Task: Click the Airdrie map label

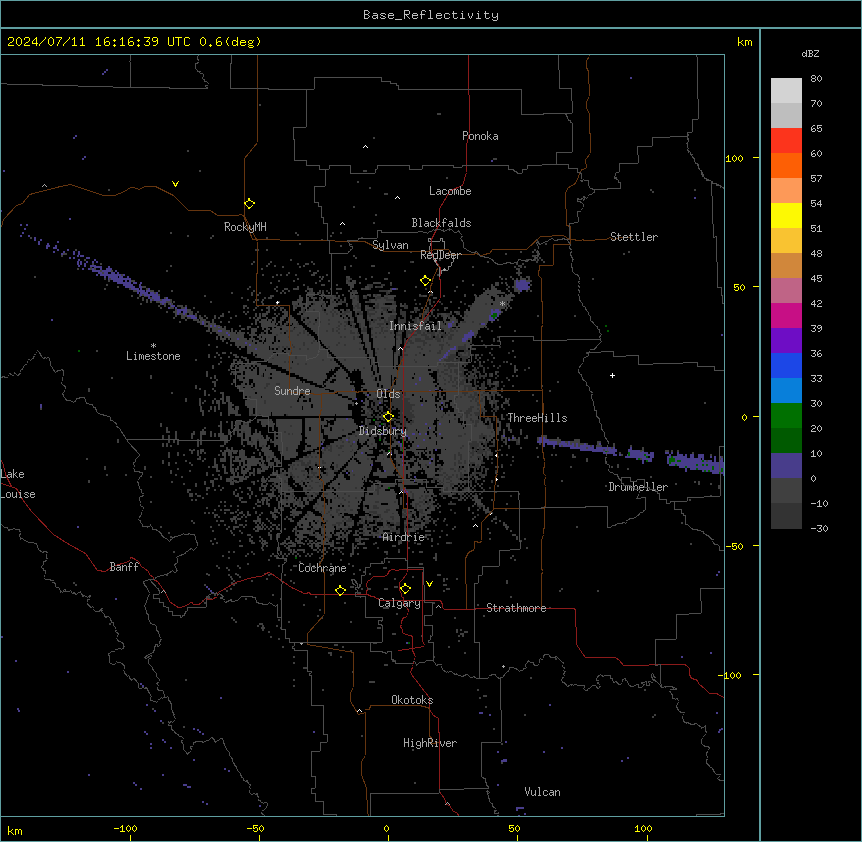Action: point(404,537)
